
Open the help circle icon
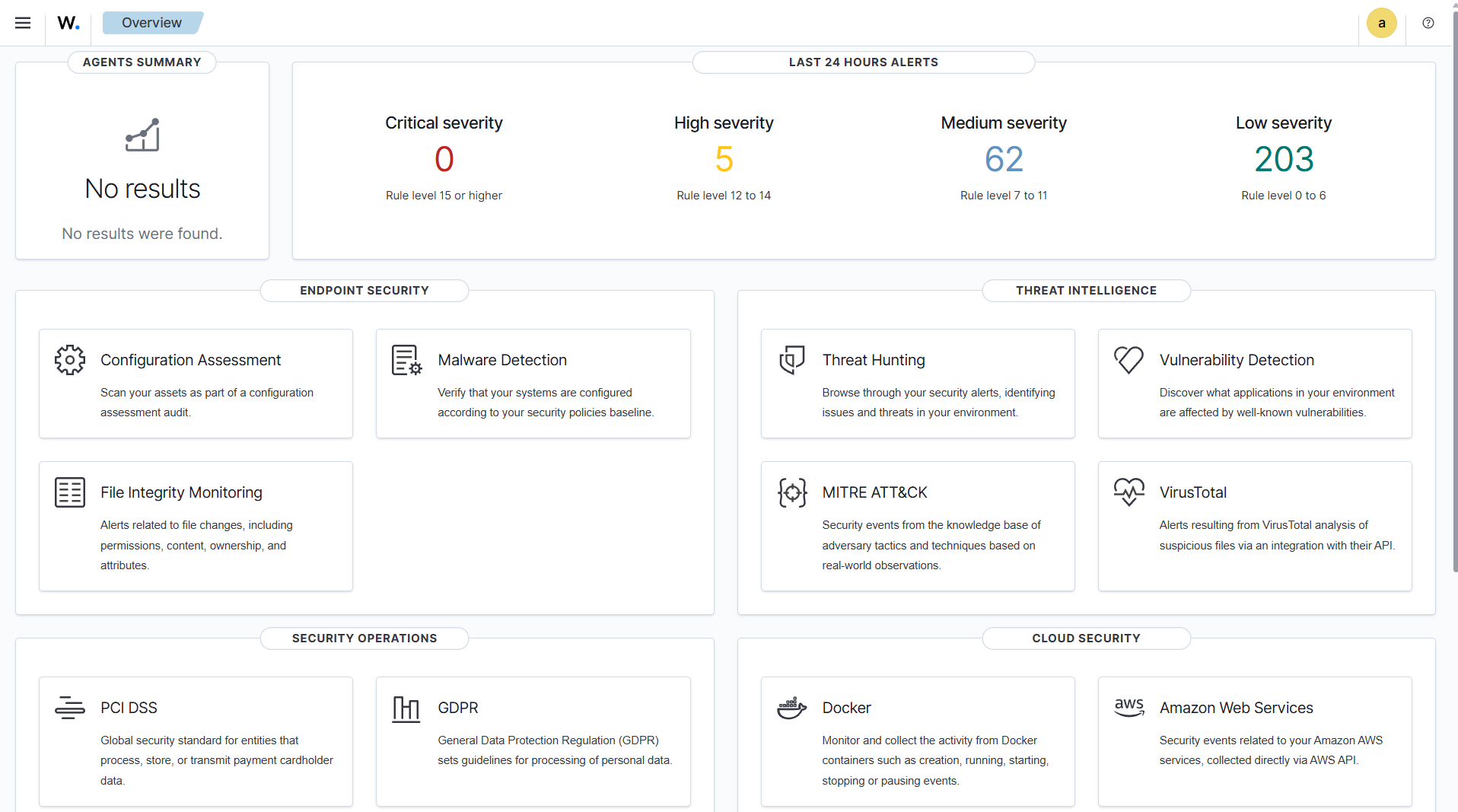click(1428, 23)
